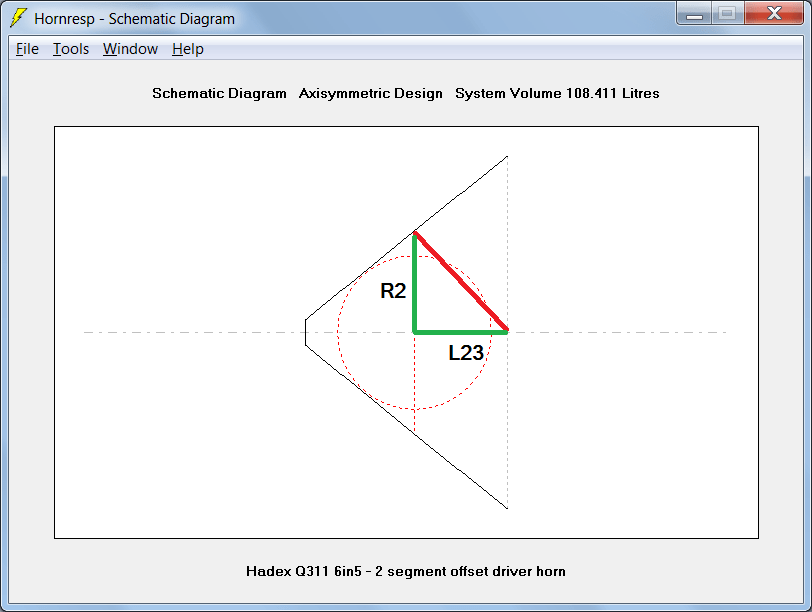The height and width of the screenshot is (612, 812).
Task: Click the 'Hadex Q311 6in5' caption text
Action: (303, 571)
